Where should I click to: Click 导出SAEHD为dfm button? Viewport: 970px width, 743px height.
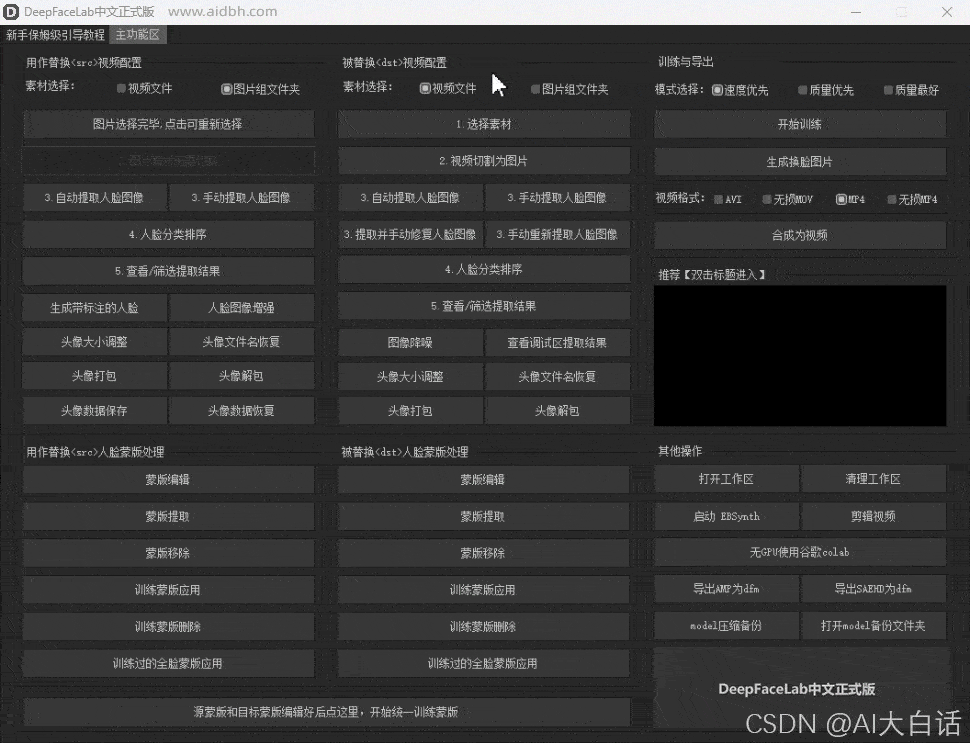coord(873,589)
